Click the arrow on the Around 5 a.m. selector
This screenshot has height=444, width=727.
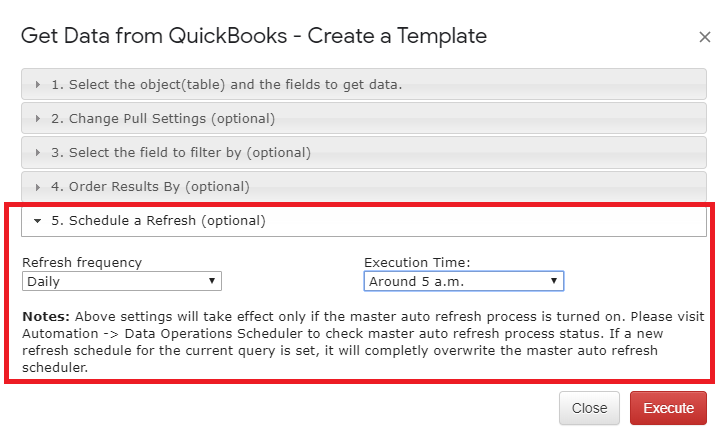(554, 281)
